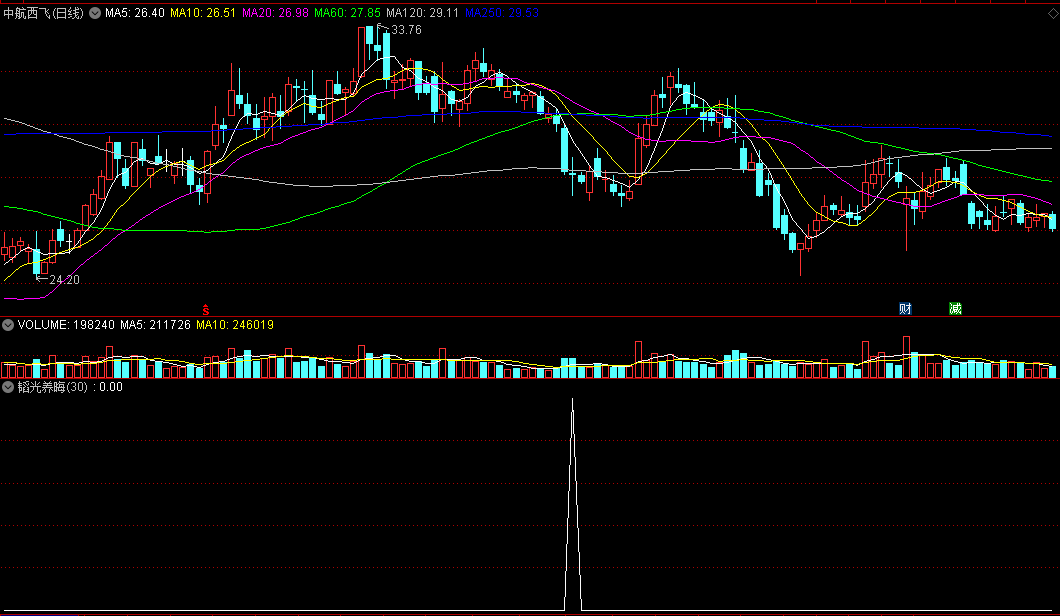
Task: Open the 财 financial report marker
Action: click(905, 309)
